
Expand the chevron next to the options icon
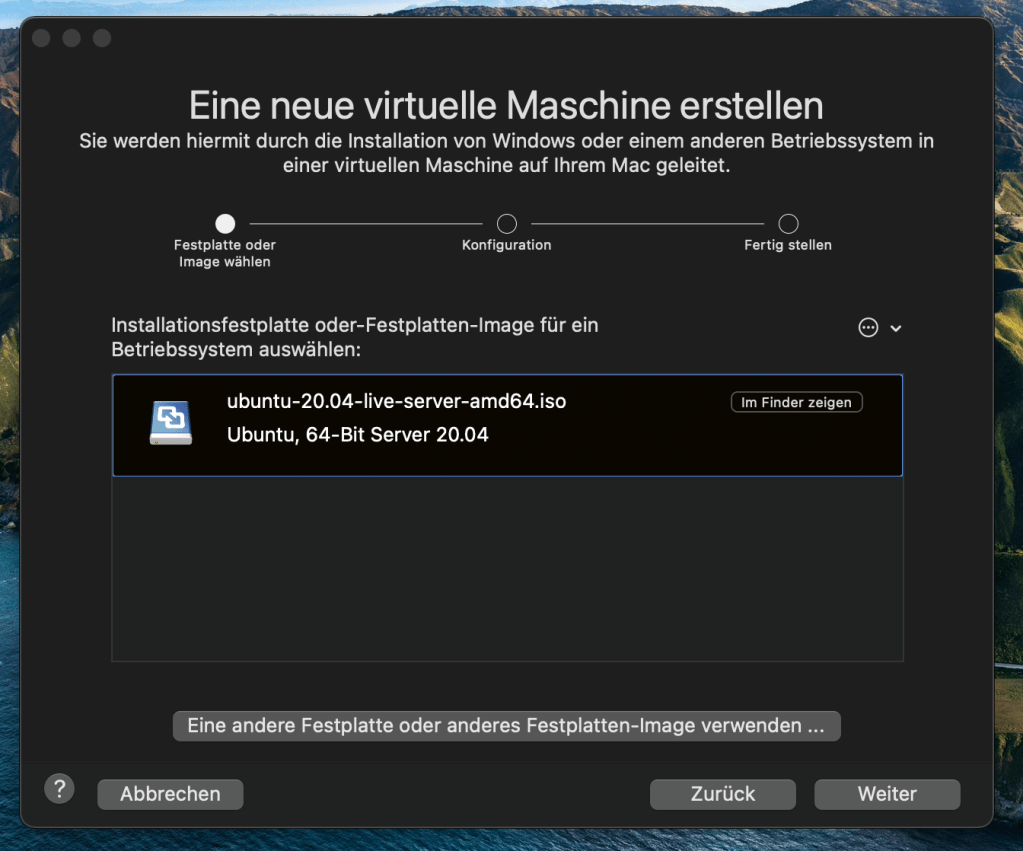[x=896, y=328]
